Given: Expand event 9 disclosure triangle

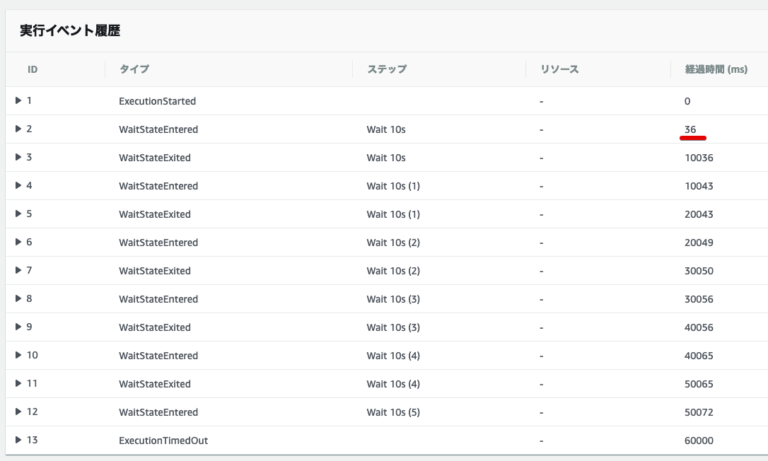Looking at the screenshot, I should tap(18, 327).
